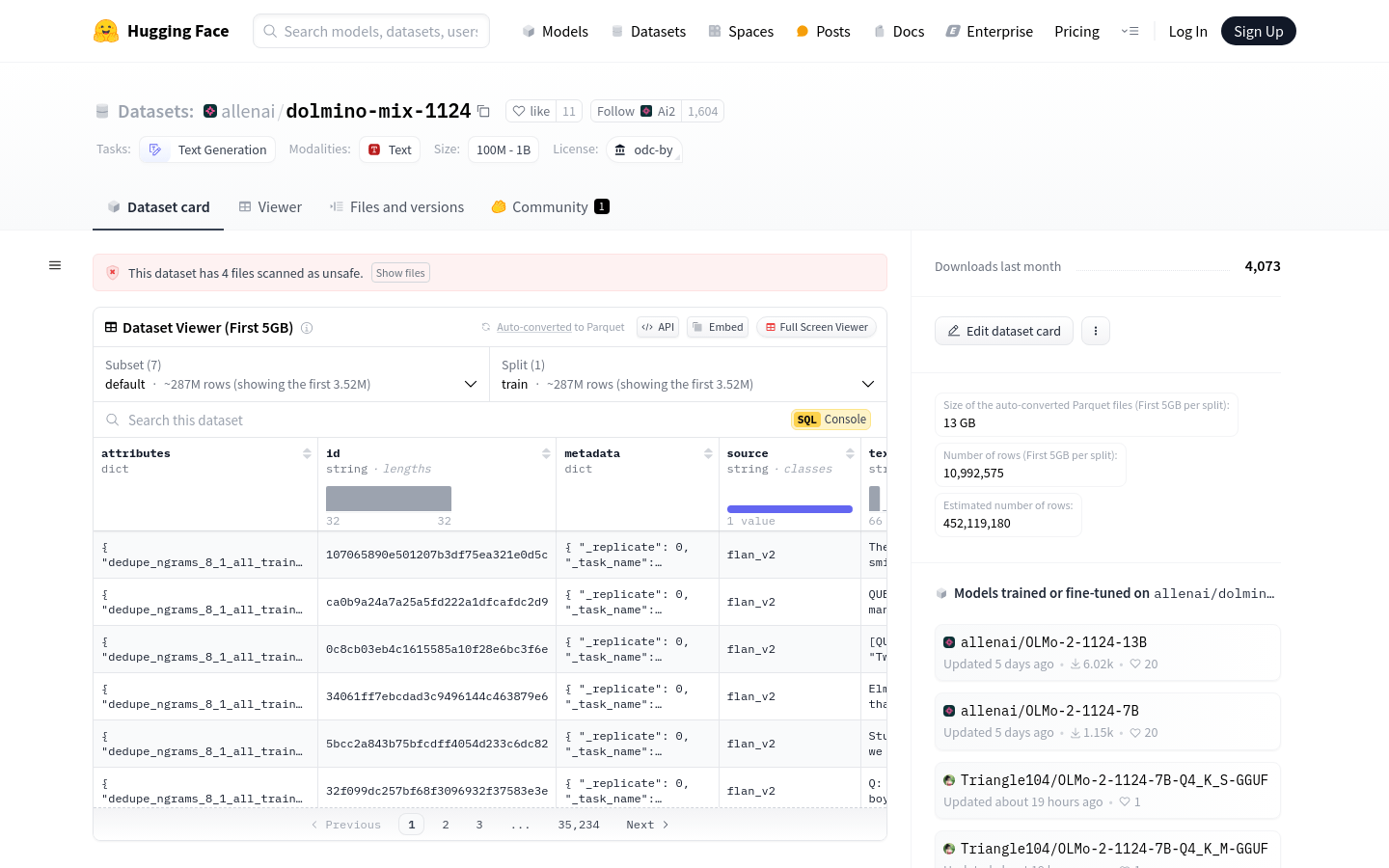This screenshot has width=1389, height=868.
Task: Switch to the Viewer tab
Action: [x=270, y=206]
